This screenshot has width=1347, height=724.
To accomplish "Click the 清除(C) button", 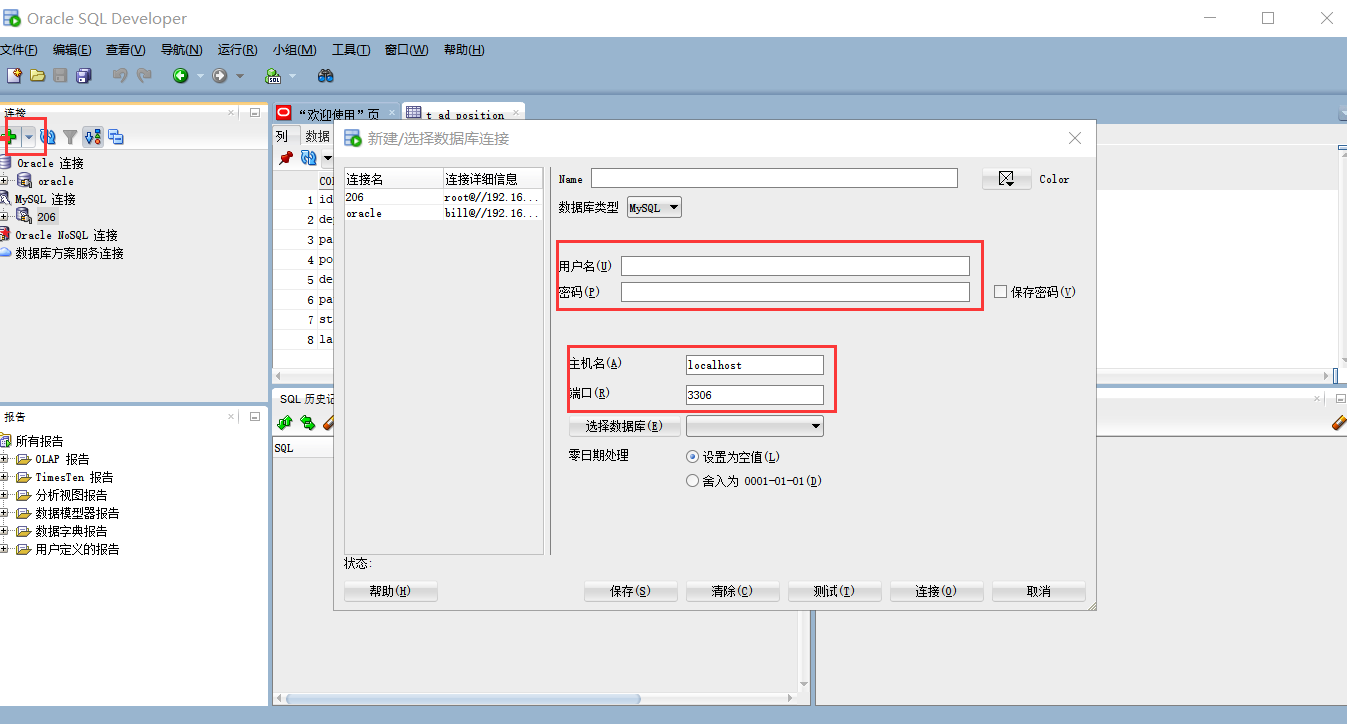I will point(732,591).
